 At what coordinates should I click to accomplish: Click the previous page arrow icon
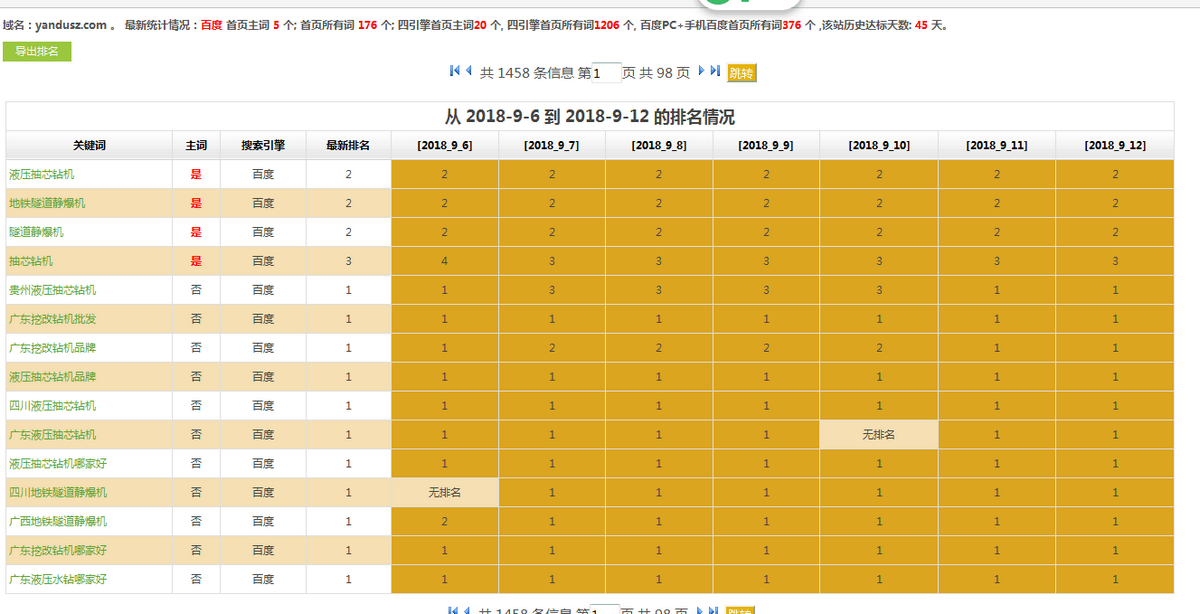tap(468, 70)
